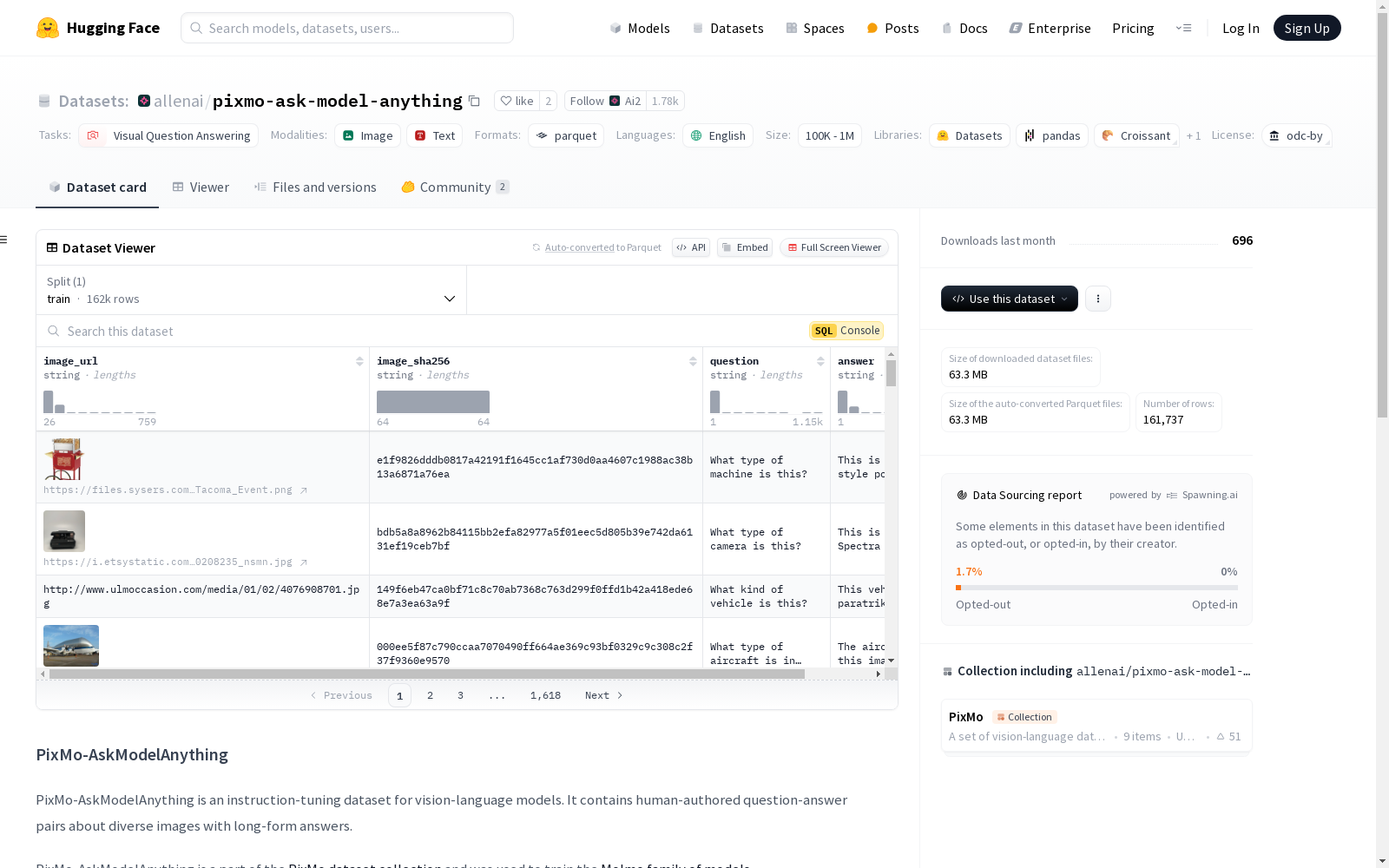Screen dimensions: 1389x868
Task: Click the like count 2
Action: click(548, 101)
